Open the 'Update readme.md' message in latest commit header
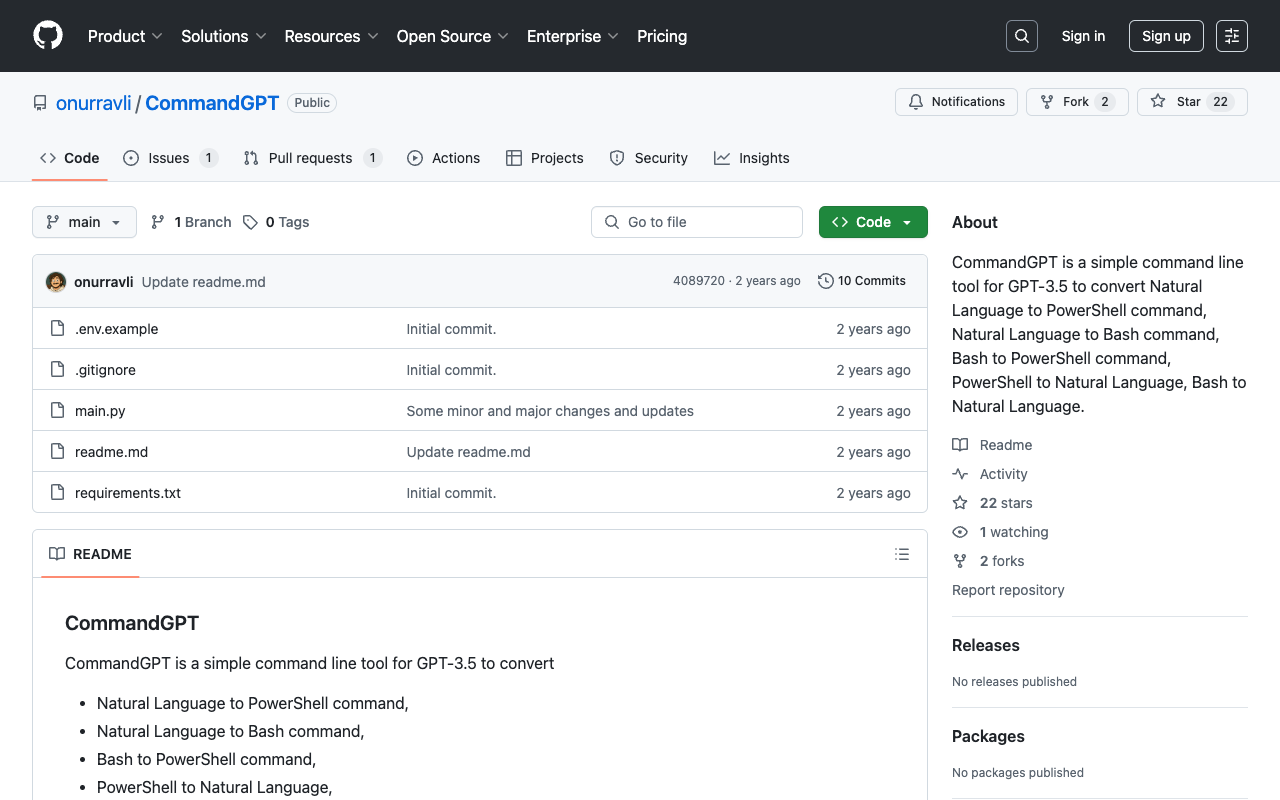The height and width of the screenshot is (800, 1280). click(204, 282)
